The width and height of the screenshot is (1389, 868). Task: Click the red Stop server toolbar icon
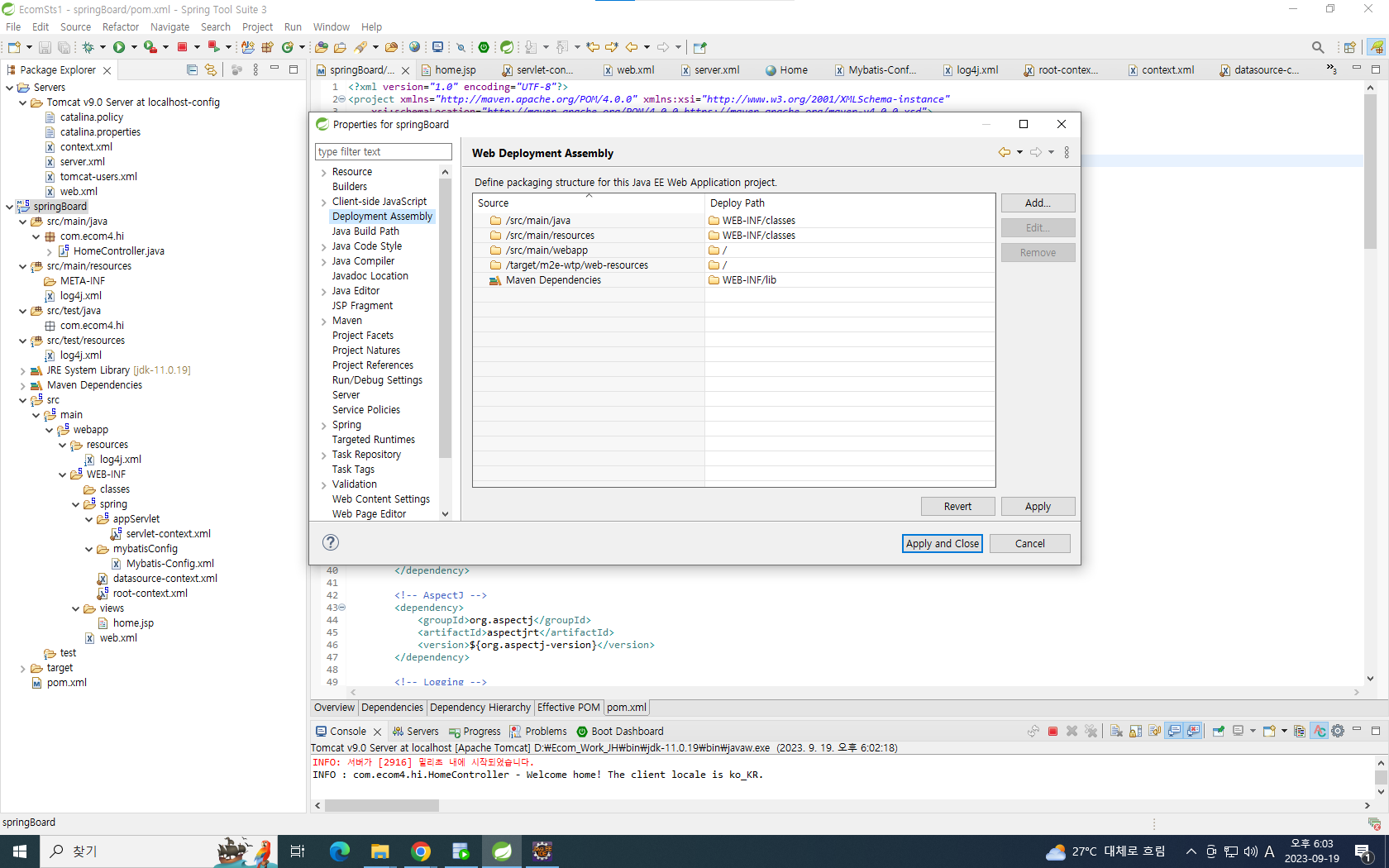click(x=183, y=47)
